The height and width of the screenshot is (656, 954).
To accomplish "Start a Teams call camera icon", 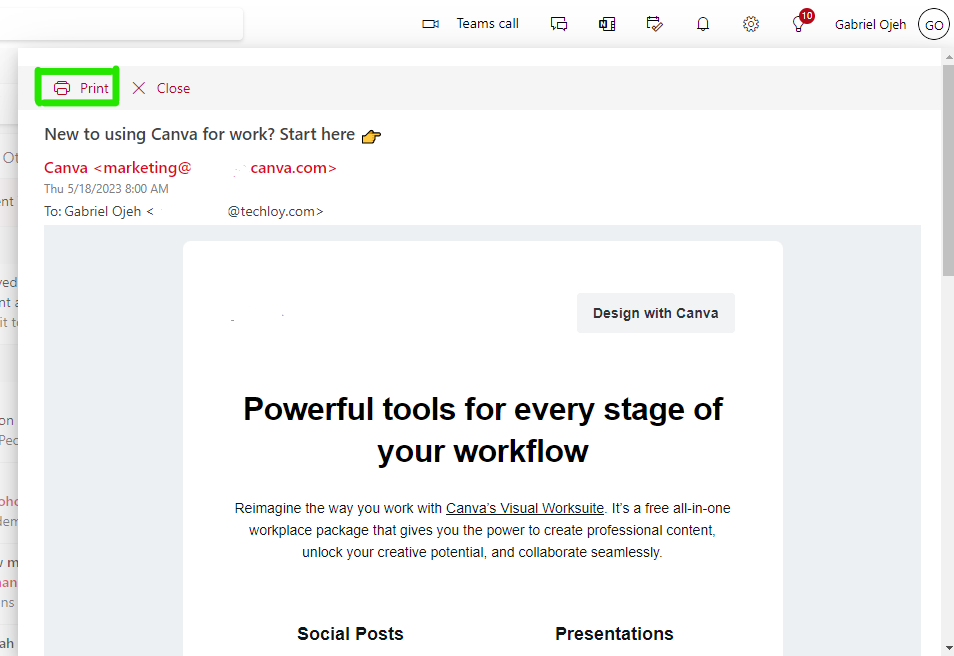I will click(x=431, y=24).
